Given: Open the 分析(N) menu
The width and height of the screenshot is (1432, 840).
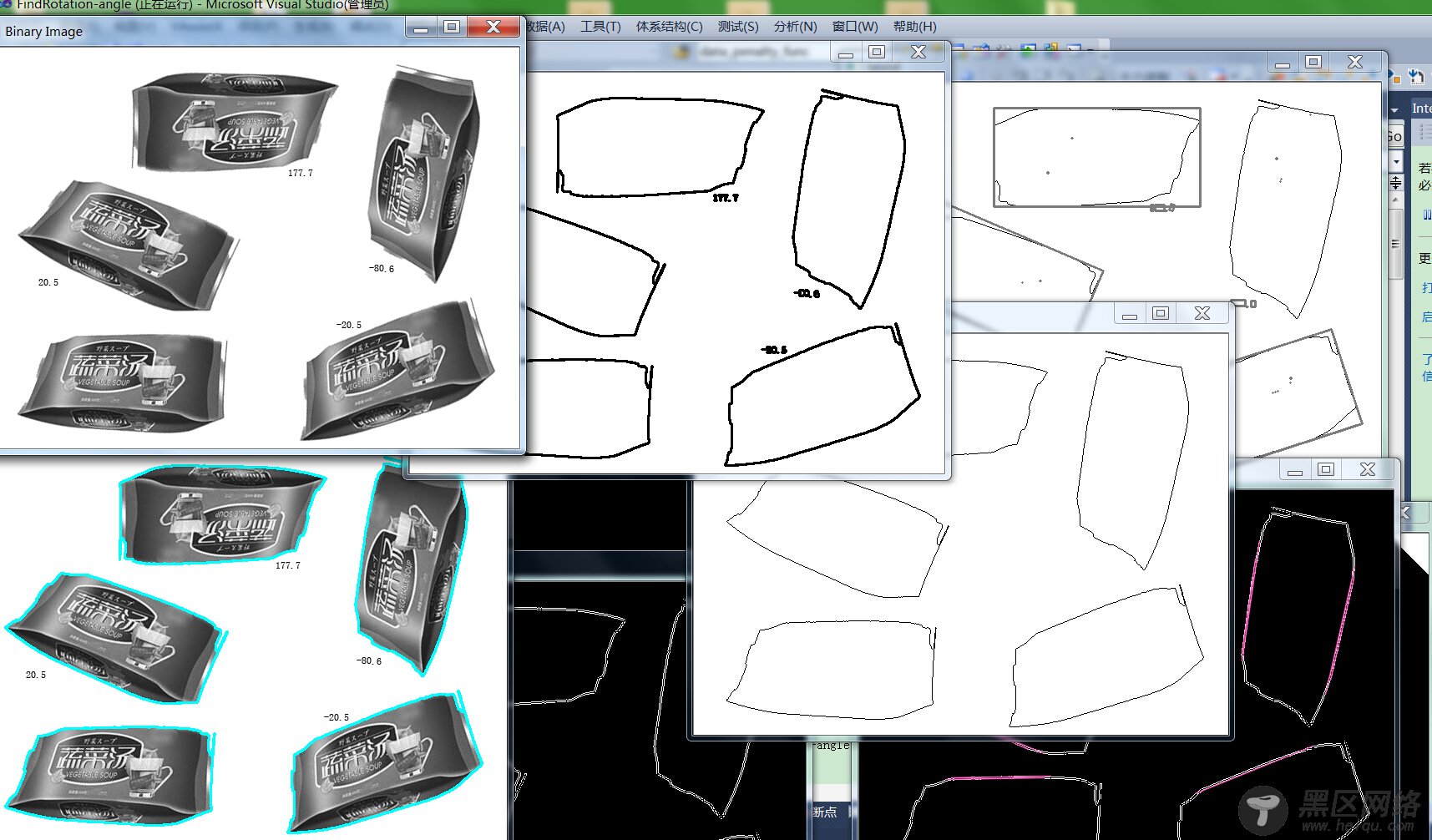Looking at the screenshot, I should click(x=795, y=27).
